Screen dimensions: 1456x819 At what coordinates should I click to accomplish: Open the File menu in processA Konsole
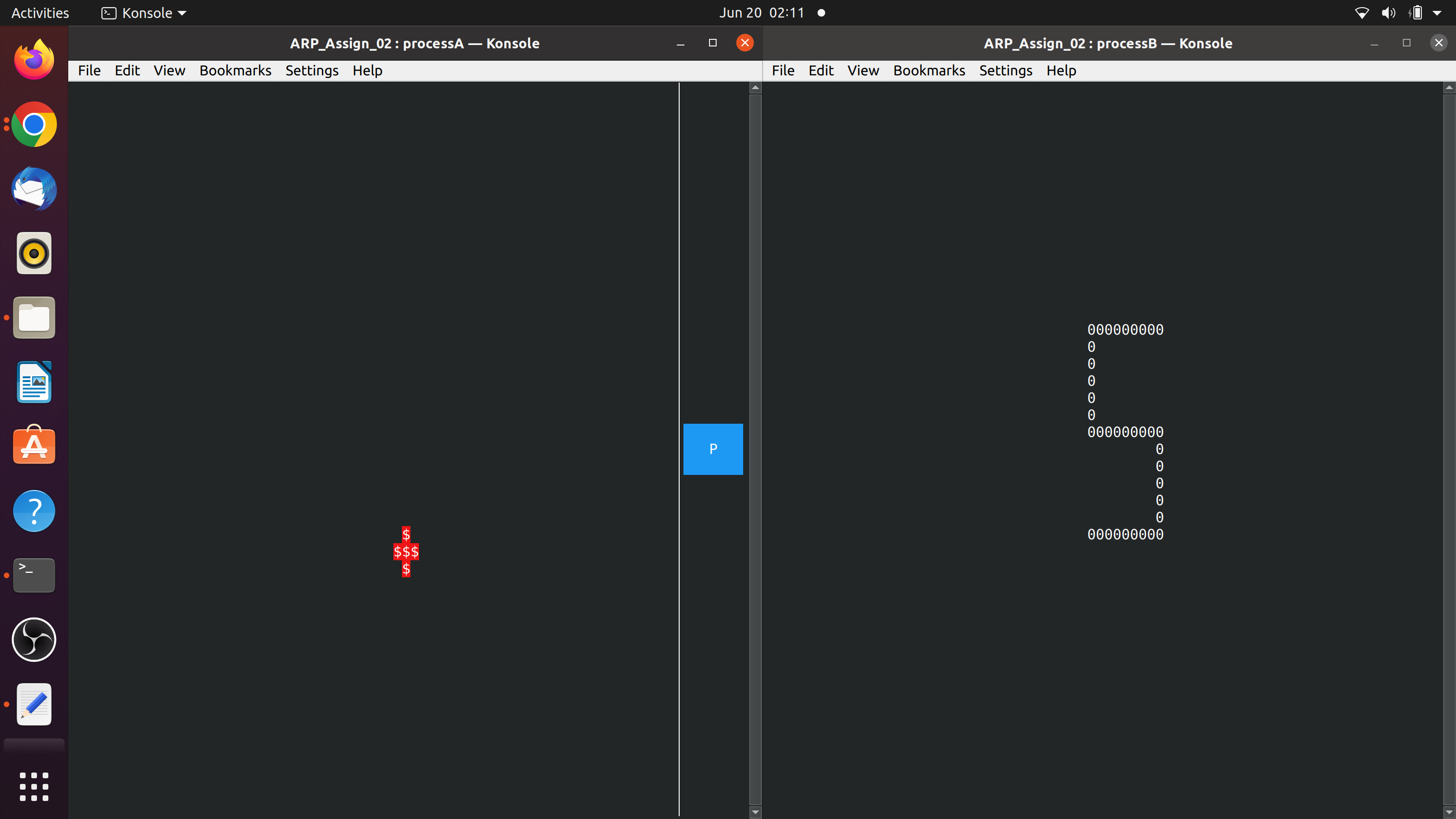89,70
